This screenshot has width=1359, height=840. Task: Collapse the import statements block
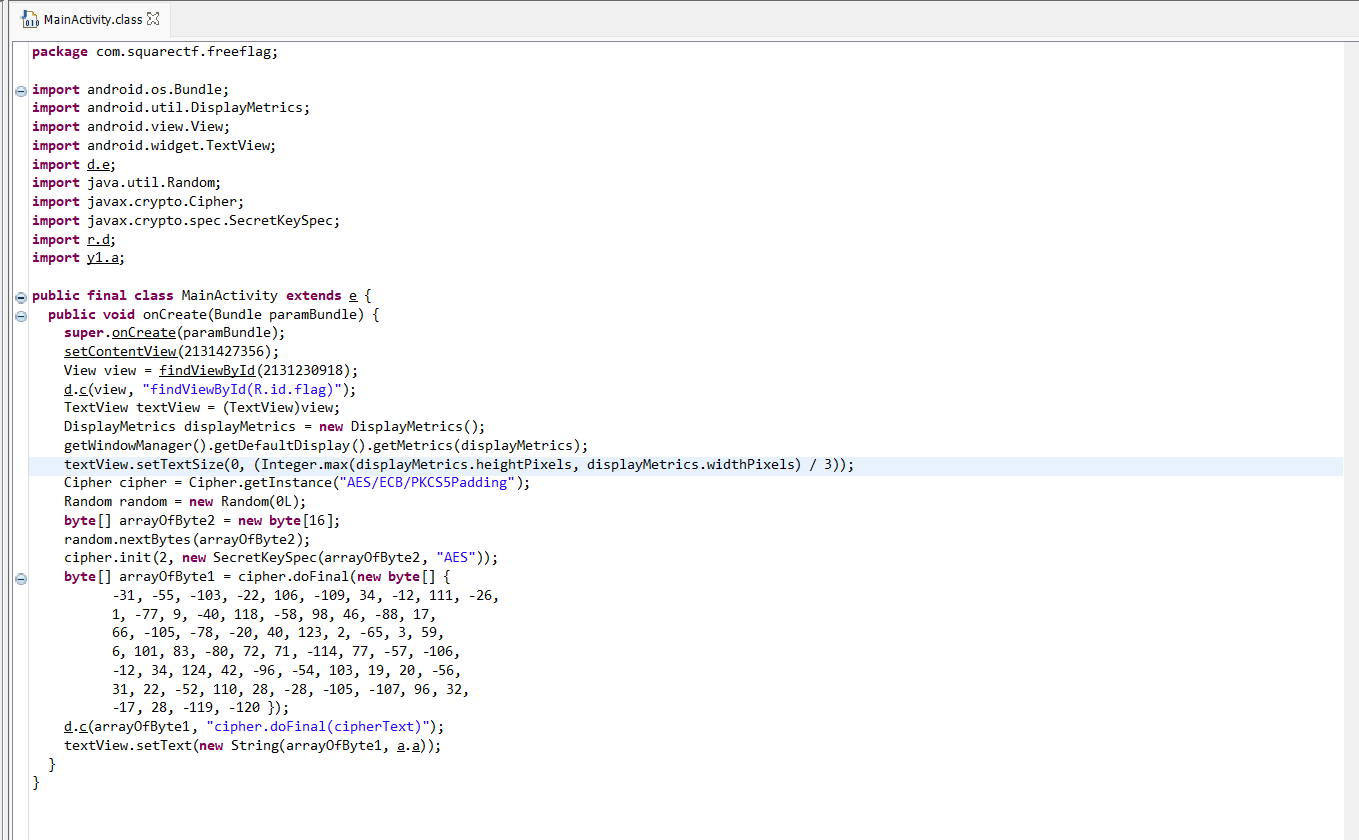(x=21, y=90)
